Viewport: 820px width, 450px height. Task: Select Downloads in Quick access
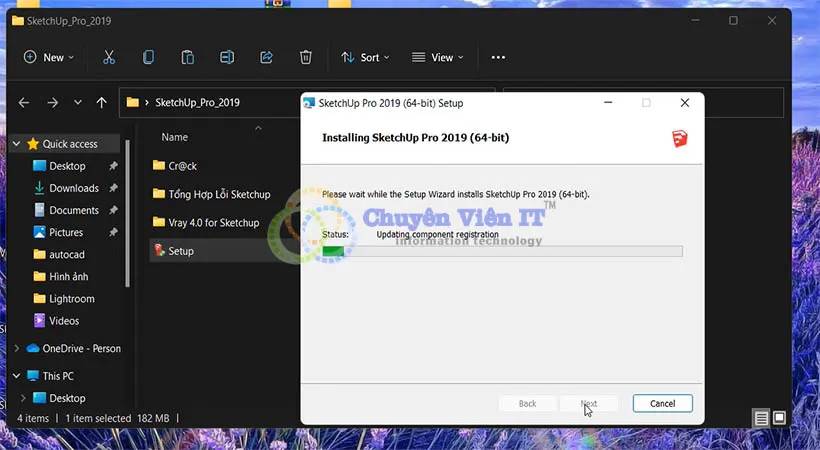[73, 188]
